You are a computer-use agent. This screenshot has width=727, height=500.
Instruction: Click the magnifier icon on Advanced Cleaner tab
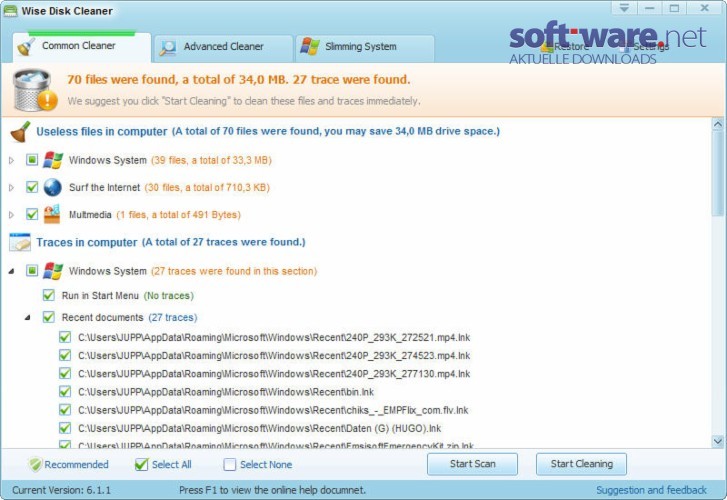pyautogui.click(x=168, y=48)
